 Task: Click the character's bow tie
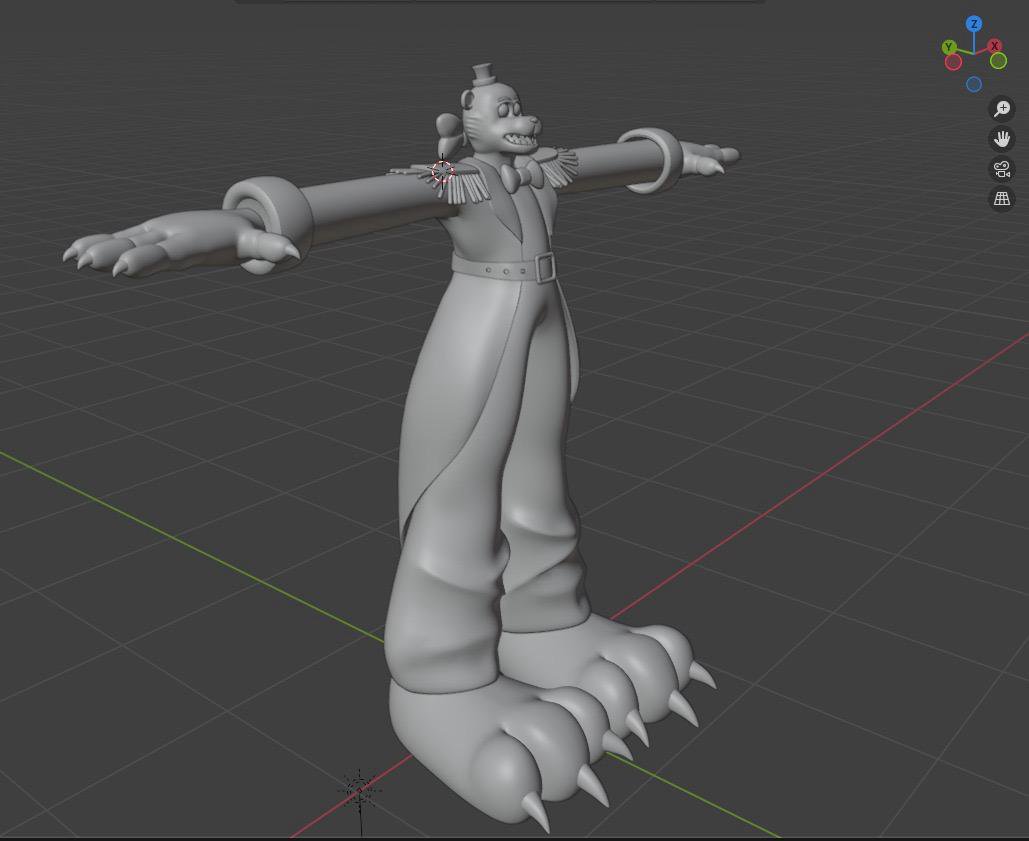[x=521, y=176]
